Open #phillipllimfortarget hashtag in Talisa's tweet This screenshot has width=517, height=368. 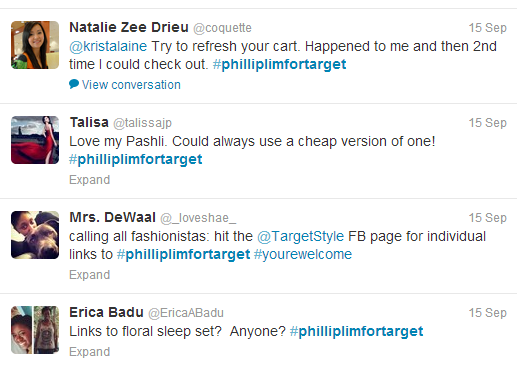[136, 159]
